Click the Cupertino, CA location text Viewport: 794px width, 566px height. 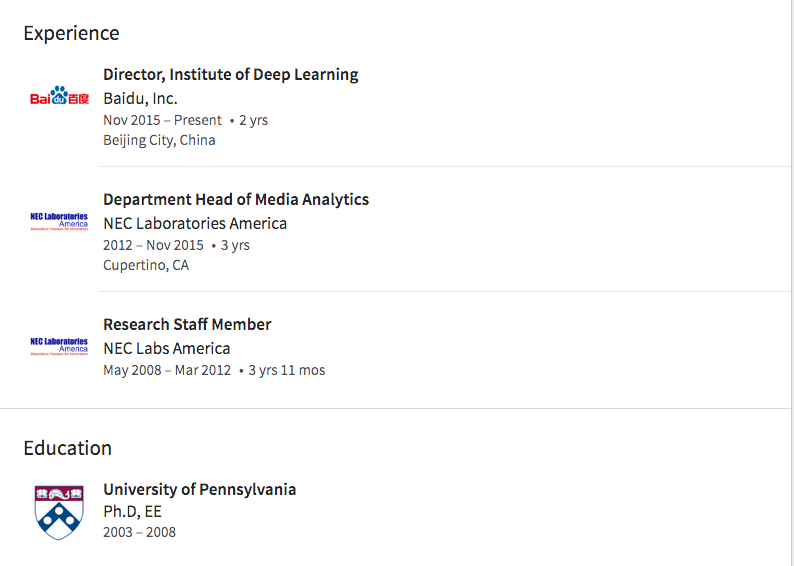tap(146, 265)
